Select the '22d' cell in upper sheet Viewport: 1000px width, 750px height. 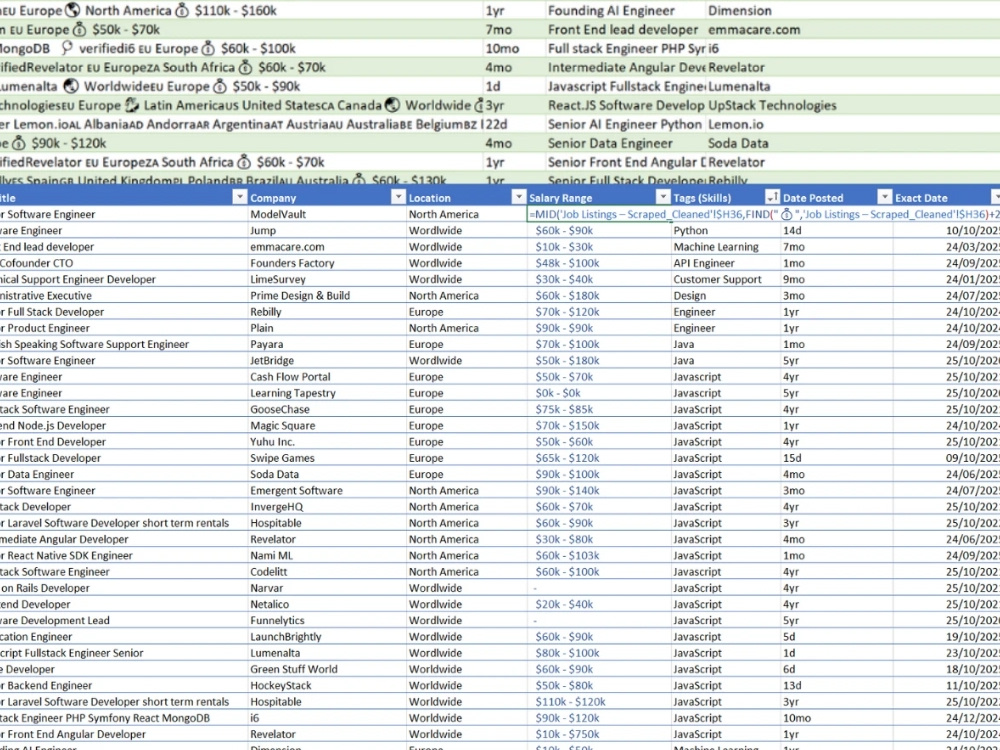click(514, 124)
